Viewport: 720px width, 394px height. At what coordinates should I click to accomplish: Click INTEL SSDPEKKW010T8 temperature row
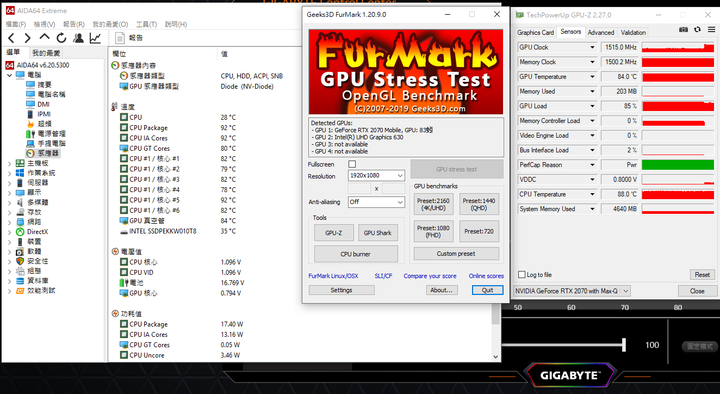click(x=179, y=231)
